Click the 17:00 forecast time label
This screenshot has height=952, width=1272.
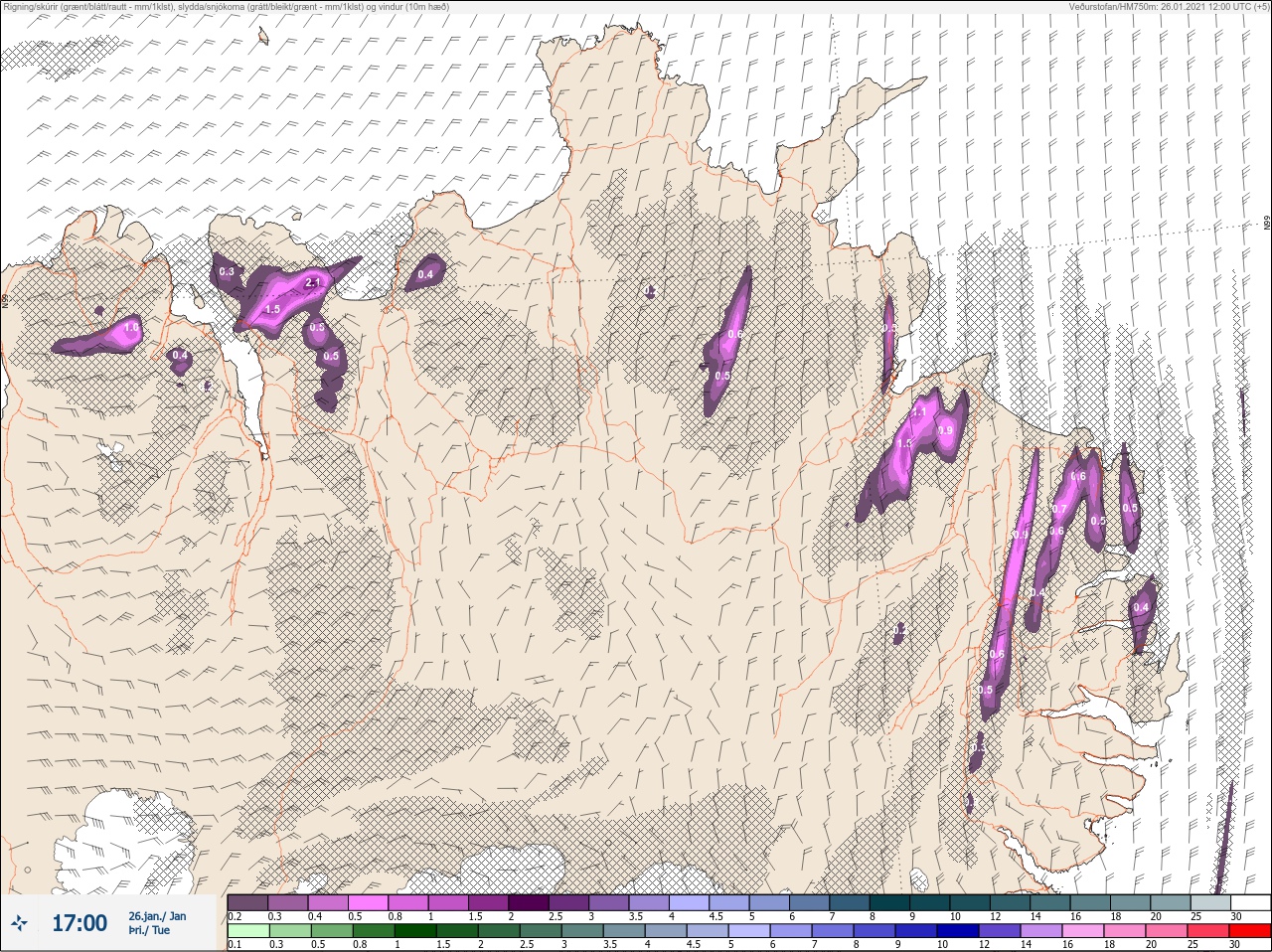tap(79, 923)
